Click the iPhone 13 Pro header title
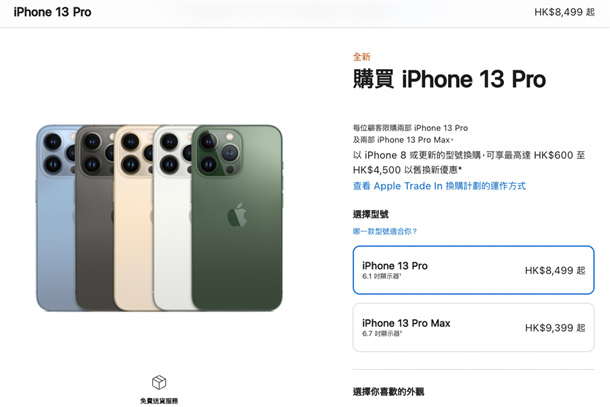 [x=53, y=12]
